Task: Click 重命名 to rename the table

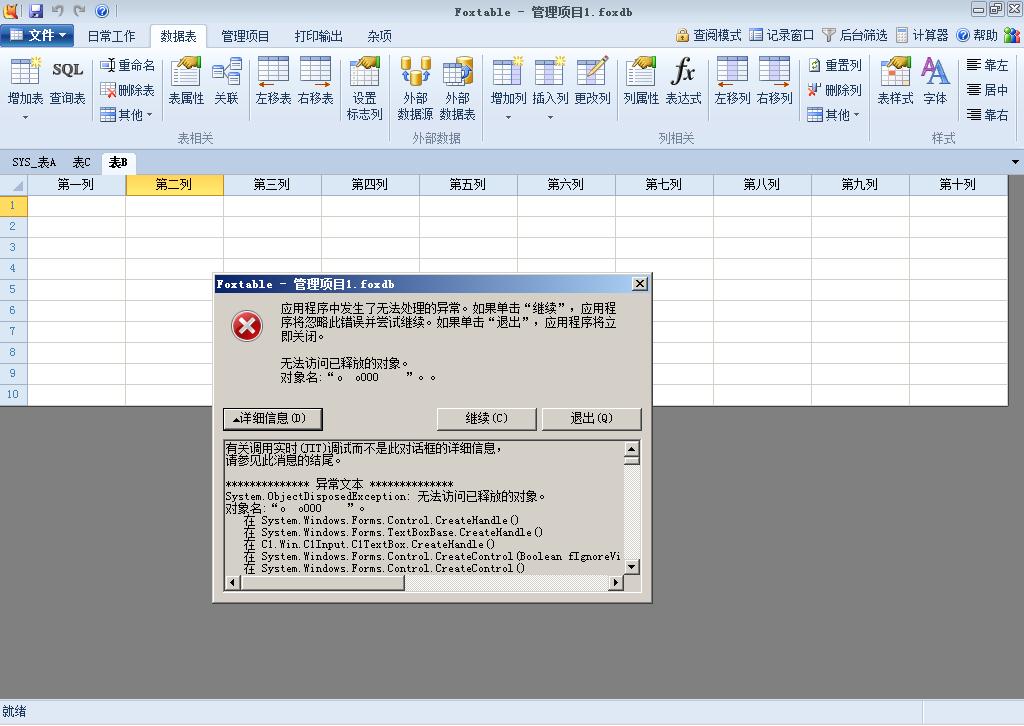Action: (127, 65)
